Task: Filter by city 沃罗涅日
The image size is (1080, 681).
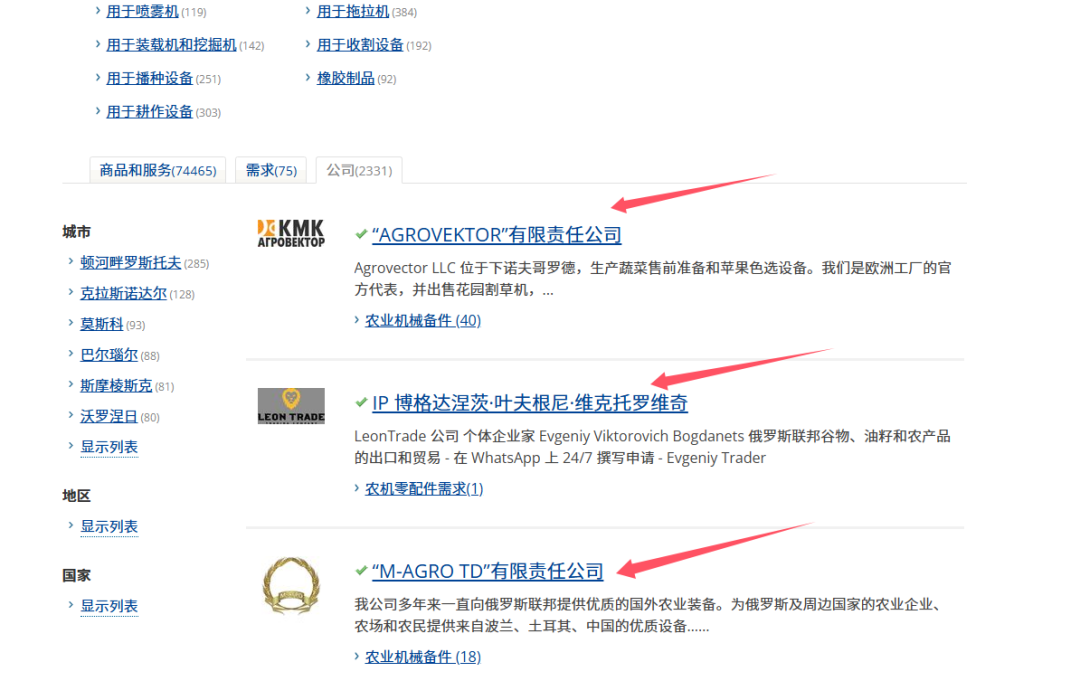Action: tap(109, 417)
